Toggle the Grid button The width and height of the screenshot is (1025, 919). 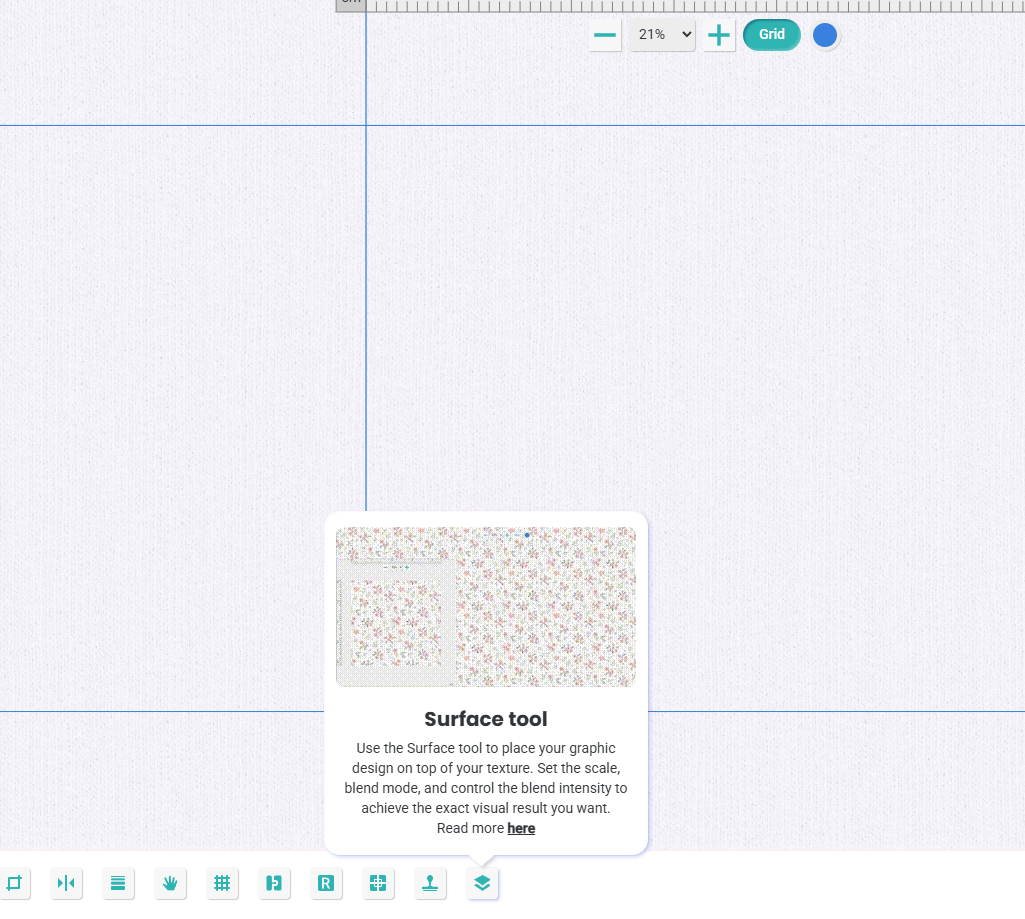(771, 35)
